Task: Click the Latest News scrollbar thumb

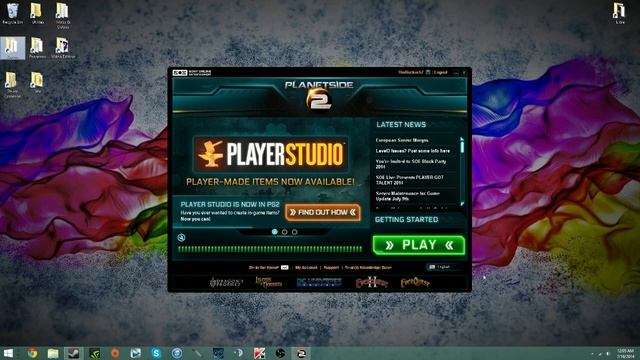Action: tap(462, 146)
